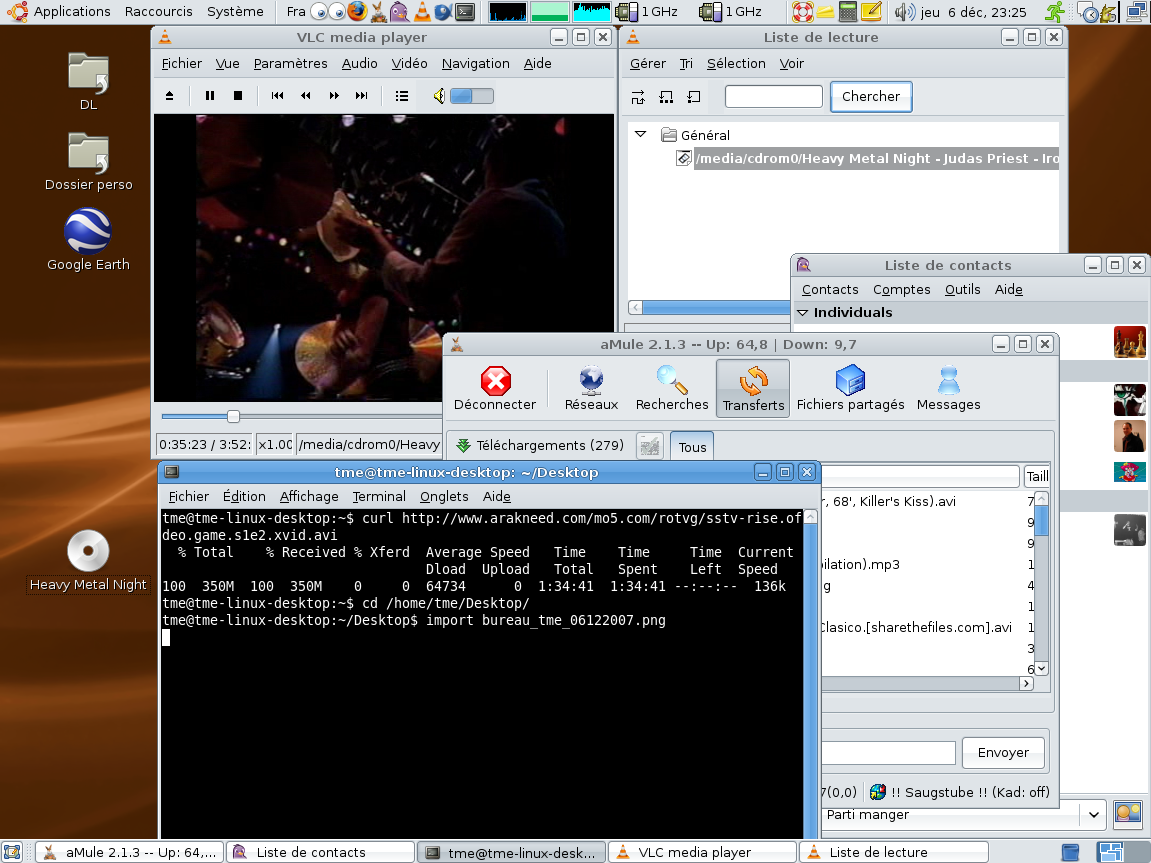This screenshot has height=863, width=1151.
Task: Open the Comptes menu in contact list
Action: [x=901, y=289]
